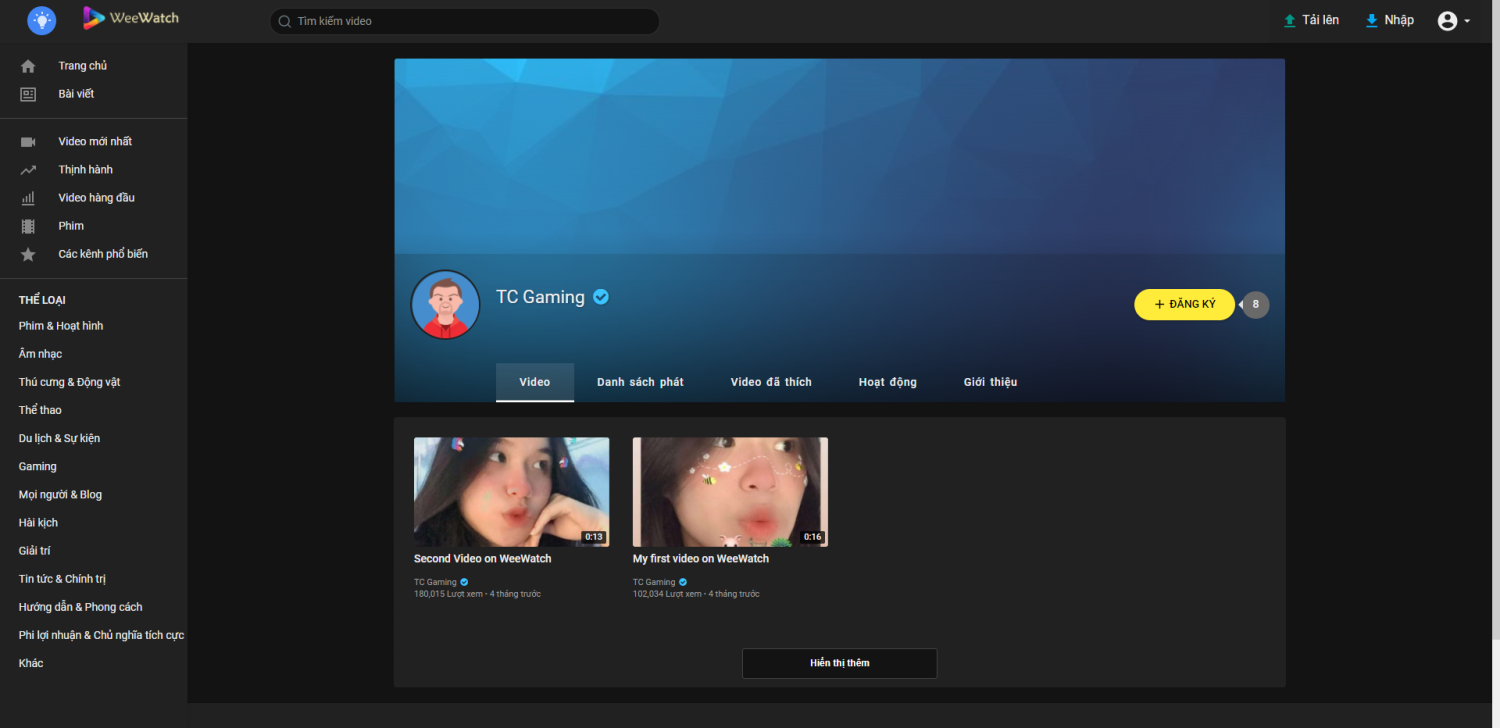Click the Các kênh phổ biến star icon
This screenshot has height=728, width=1500.
tap(28, 254)
